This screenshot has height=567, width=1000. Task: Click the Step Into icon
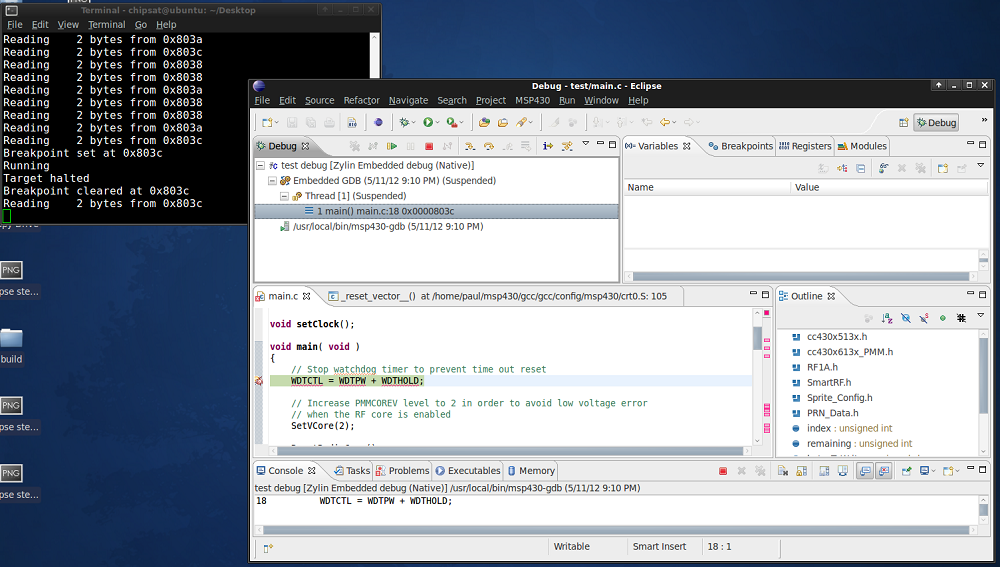click(470, 146)
